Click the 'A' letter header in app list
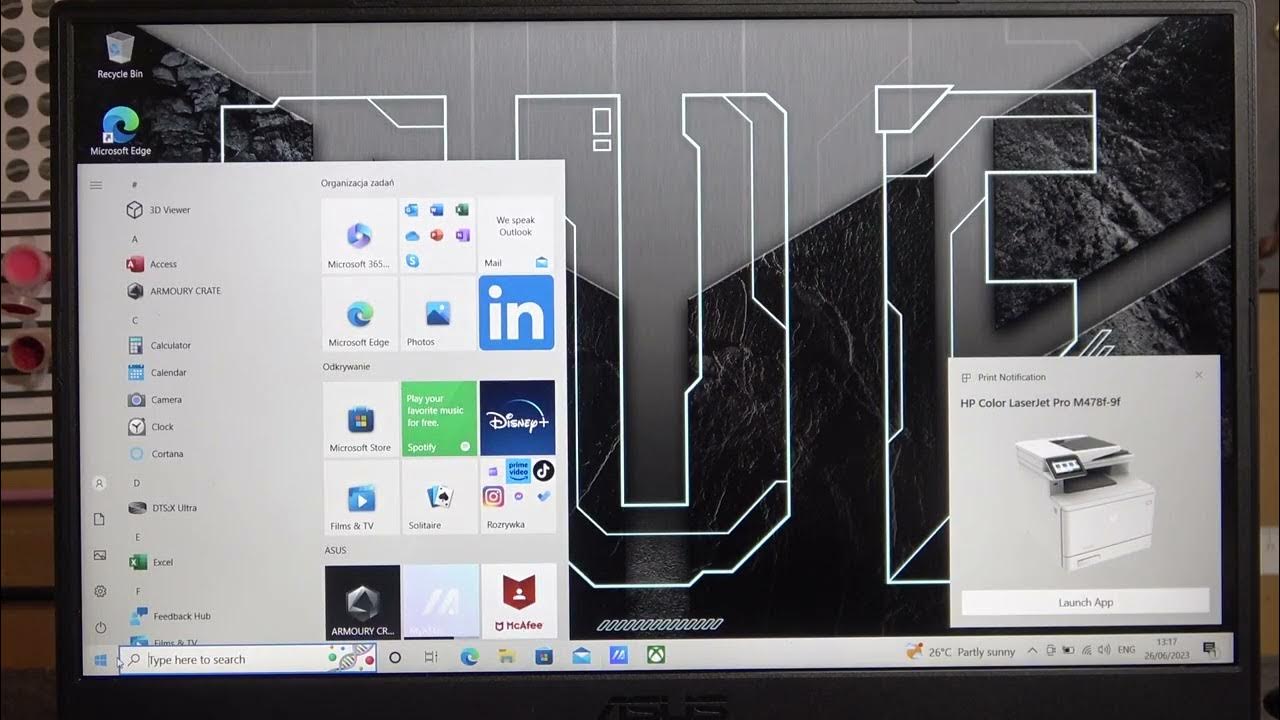Screen dimensions: 1280x720 coord(135,239)
